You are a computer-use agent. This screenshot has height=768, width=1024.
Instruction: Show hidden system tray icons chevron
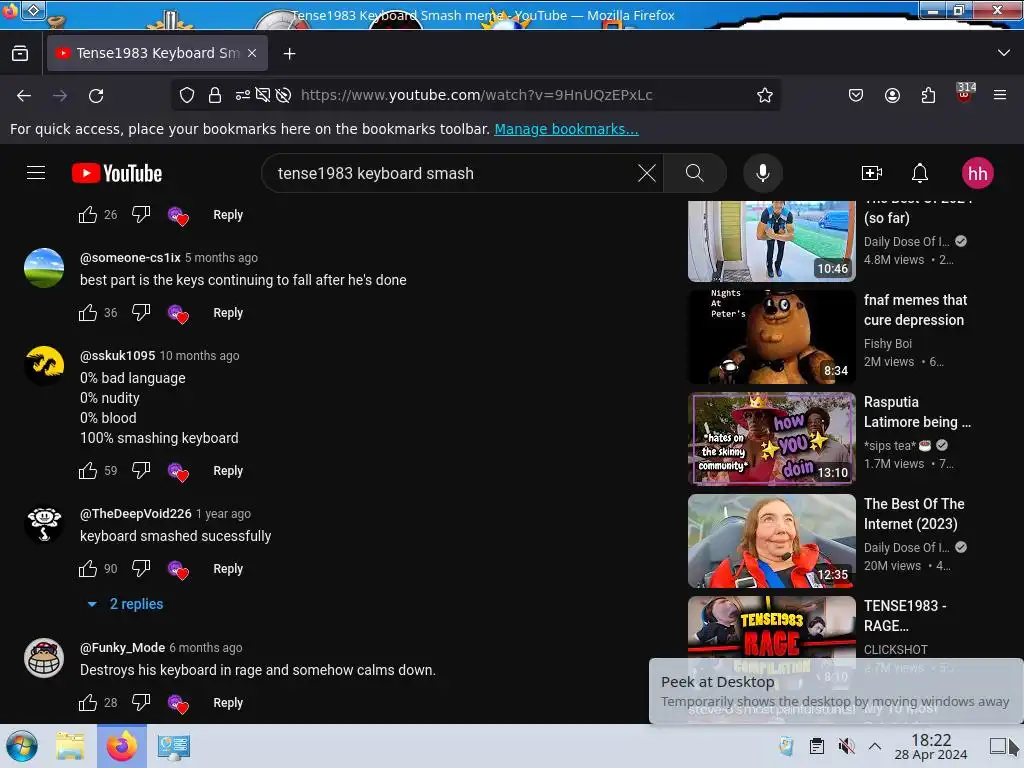(x=875, y=746)
